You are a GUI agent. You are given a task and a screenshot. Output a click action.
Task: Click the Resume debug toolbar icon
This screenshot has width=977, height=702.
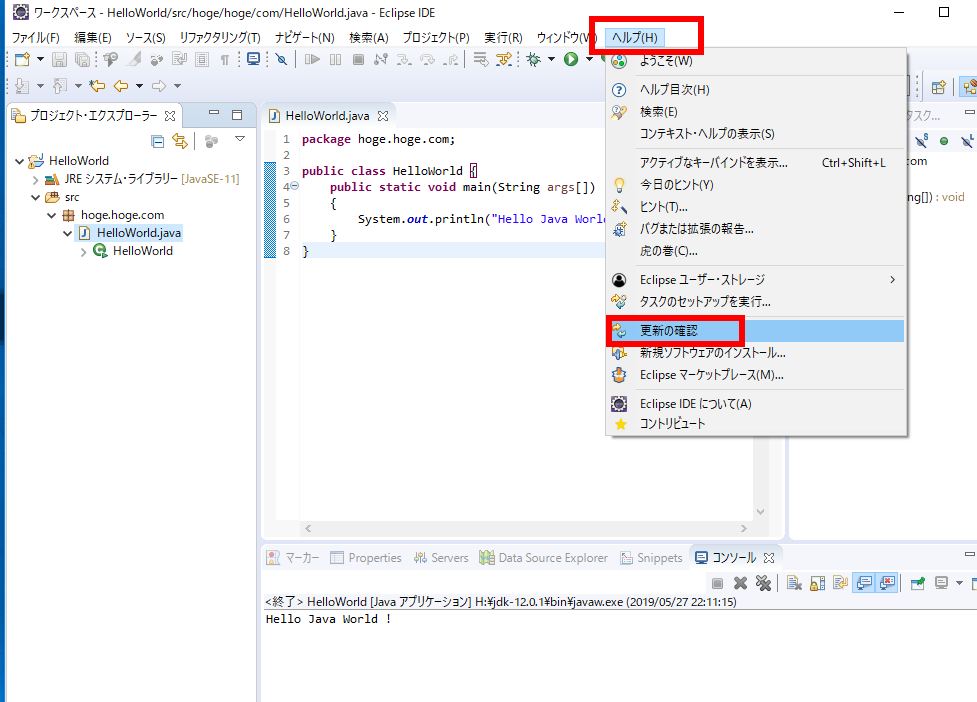coord(312,59)
